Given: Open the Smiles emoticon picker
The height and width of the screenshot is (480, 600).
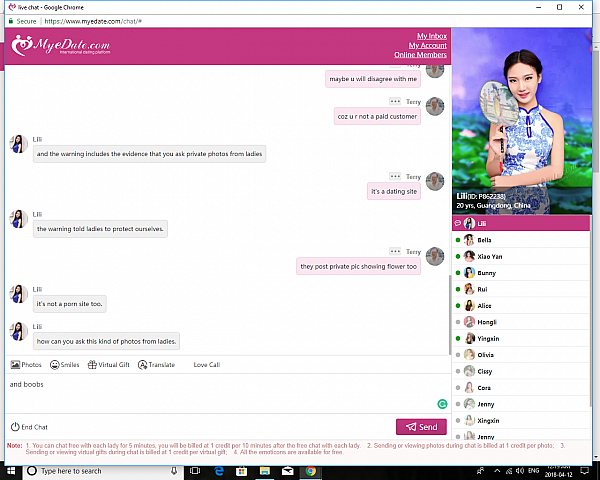Looking at the screenshot, I should tap(64, 365).
